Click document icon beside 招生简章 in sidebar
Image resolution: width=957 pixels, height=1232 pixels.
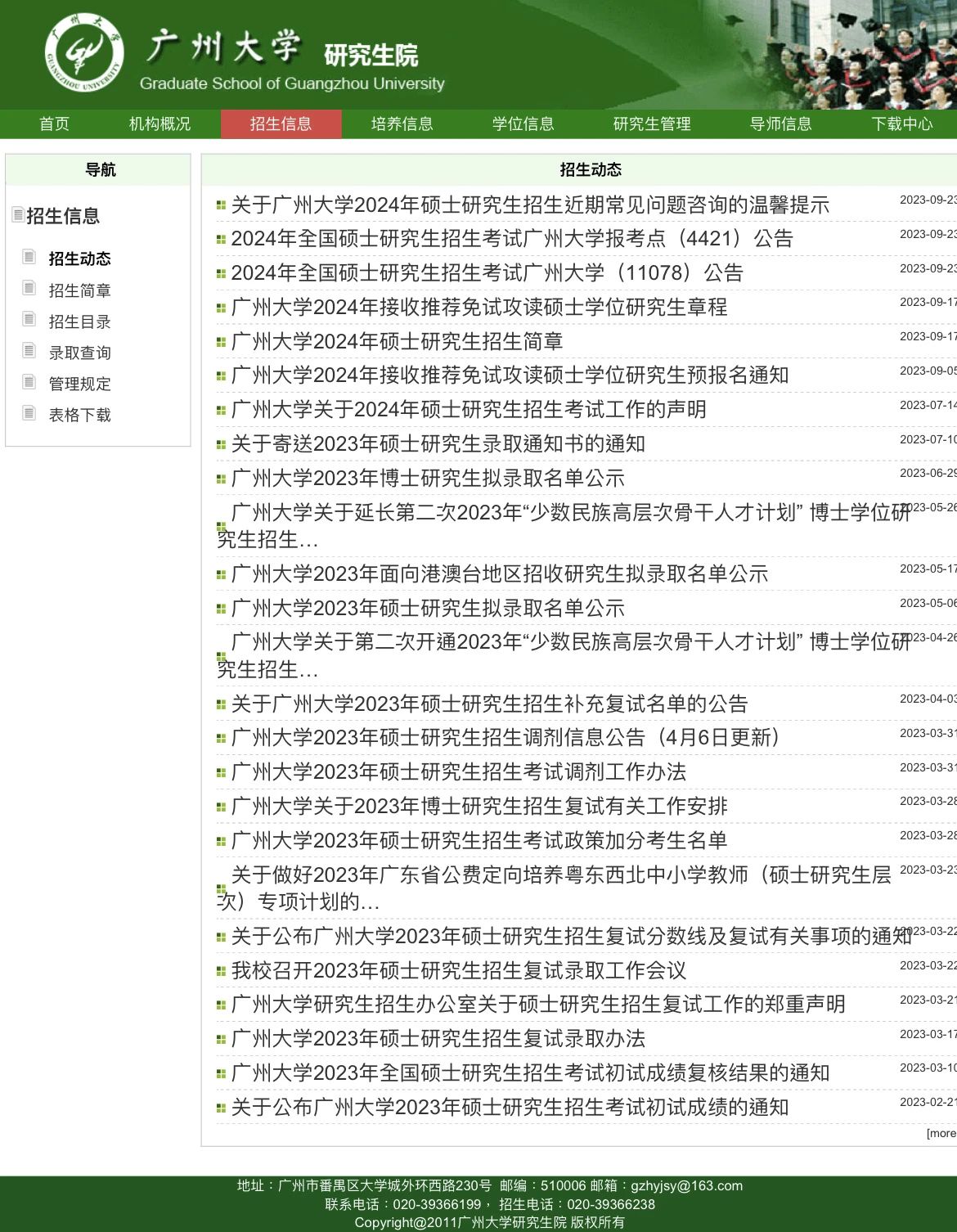[29, 288]
